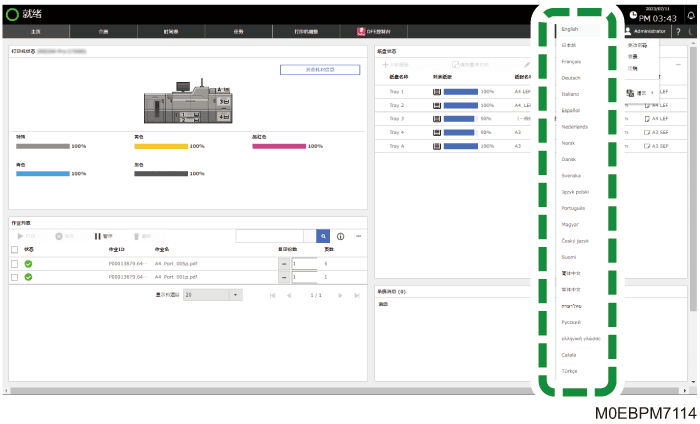
Task: Click the next page arrow in job pagination
Action: [x=340, y=295]
